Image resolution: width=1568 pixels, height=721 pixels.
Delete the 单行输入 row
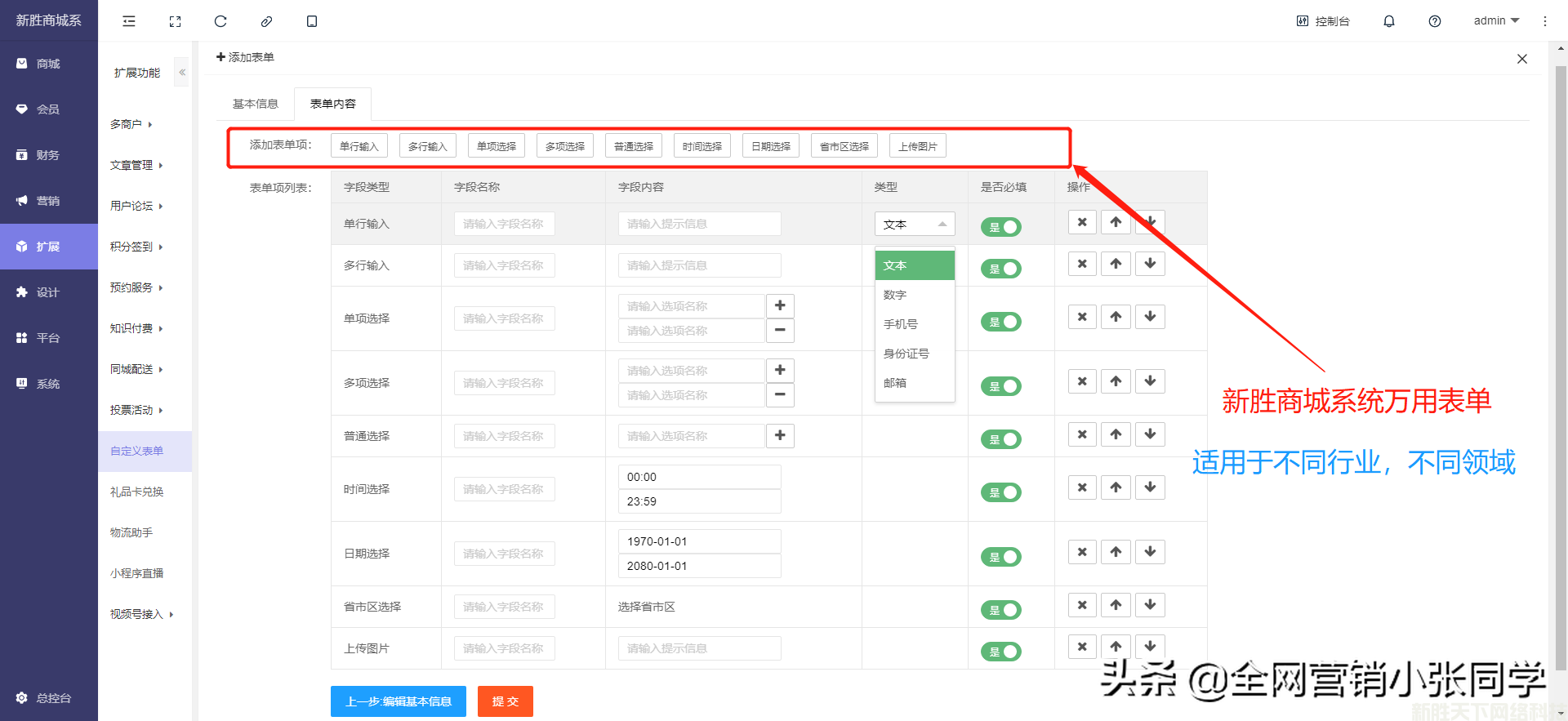(x=1082, y=222)
